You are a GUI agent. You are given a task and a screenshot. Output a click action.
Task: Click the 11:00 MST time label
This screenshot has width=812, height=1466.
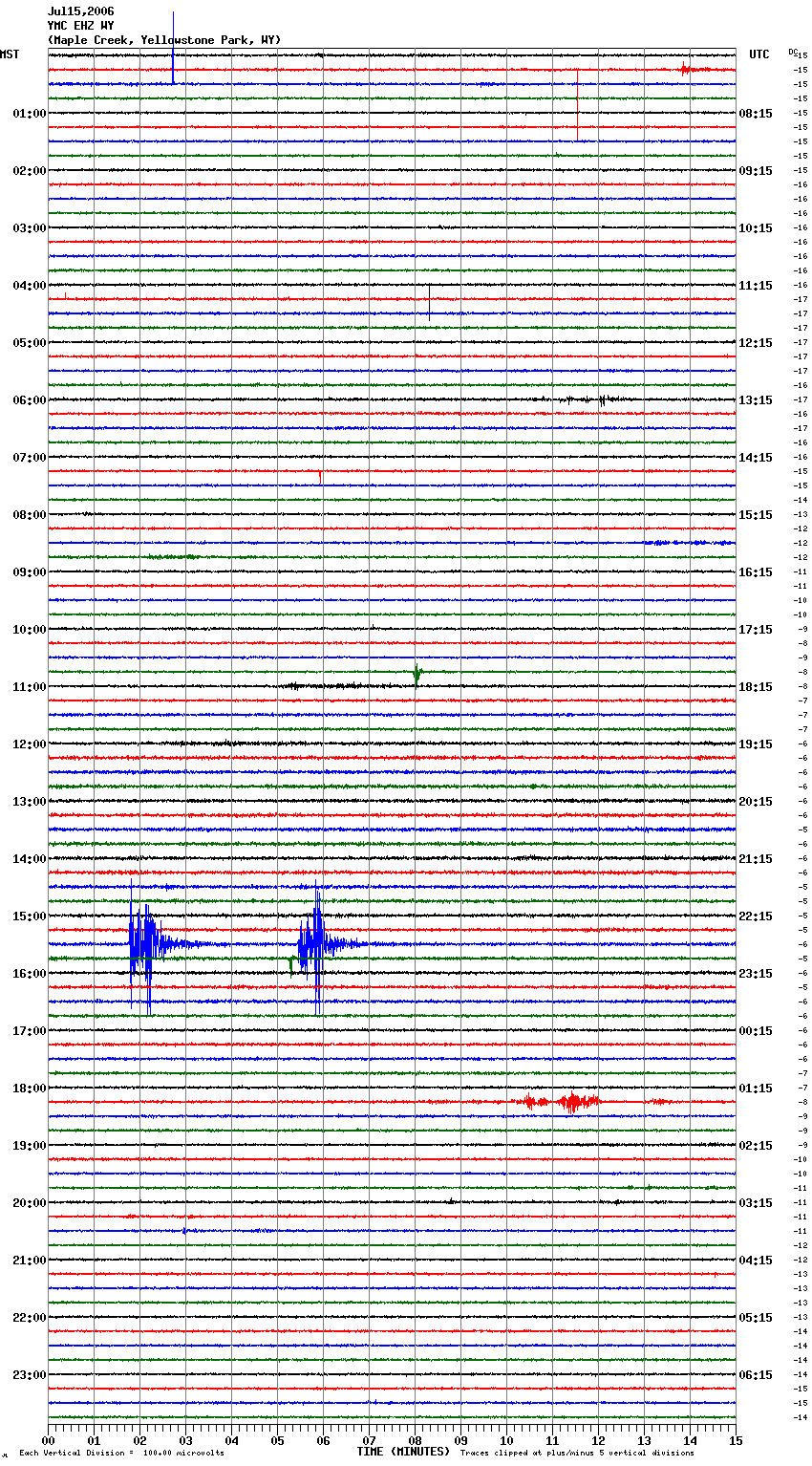click(30, 687)
